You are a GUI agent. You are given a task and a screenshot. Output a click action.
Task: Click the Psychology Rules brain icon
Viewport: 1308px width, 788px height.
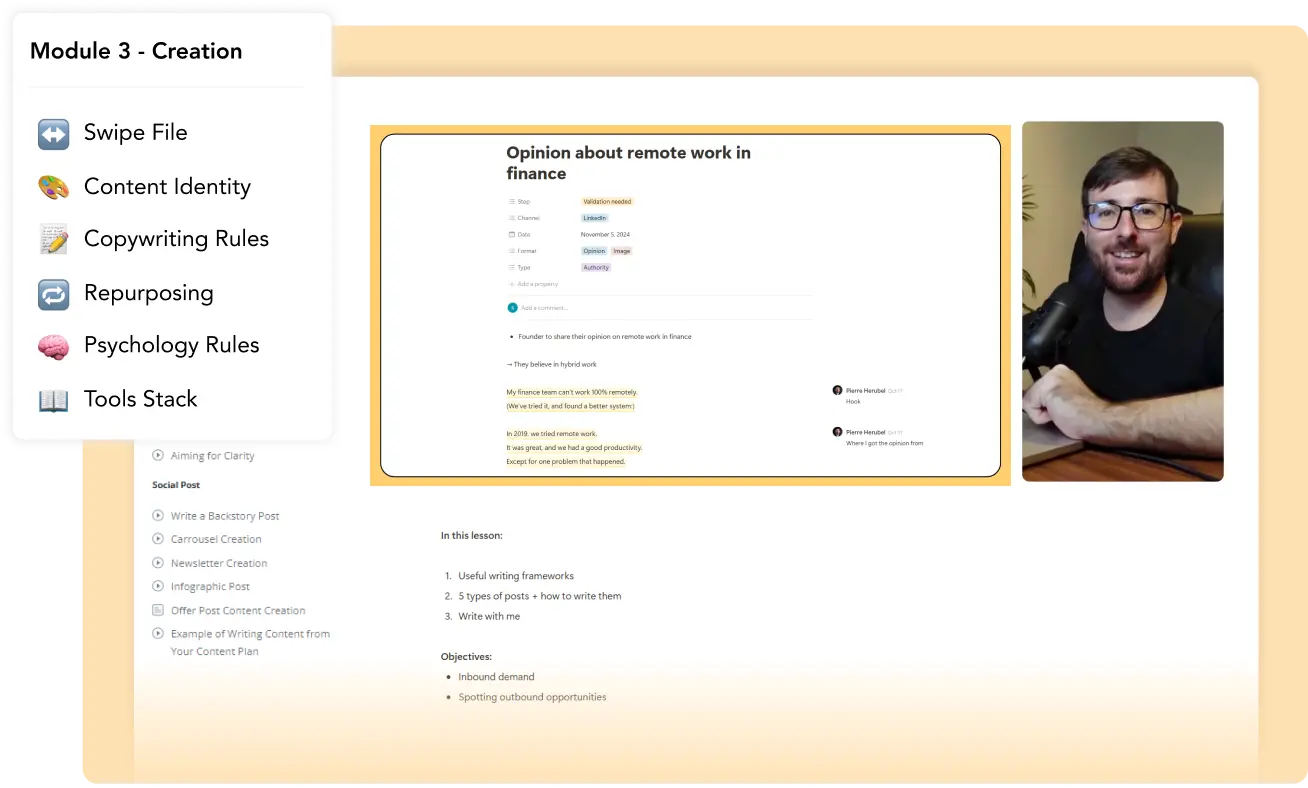(x=53, y=347)
